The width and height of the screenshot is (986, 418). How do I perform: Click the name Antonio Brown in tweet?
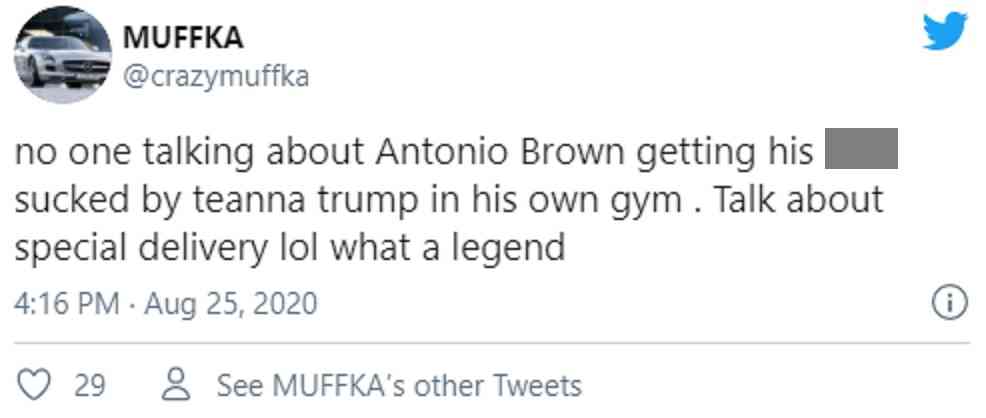[x=499, y=153]
